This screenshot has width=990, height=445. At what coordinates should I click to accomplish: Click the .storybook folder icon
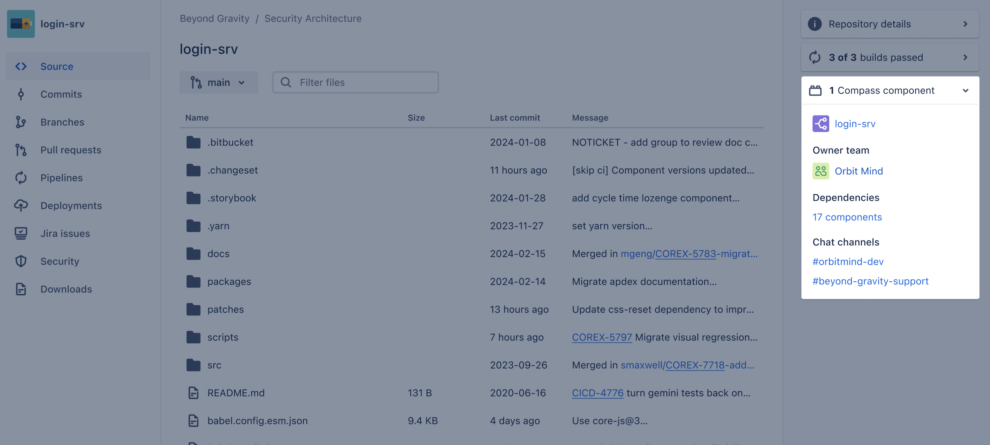[193, 198]
